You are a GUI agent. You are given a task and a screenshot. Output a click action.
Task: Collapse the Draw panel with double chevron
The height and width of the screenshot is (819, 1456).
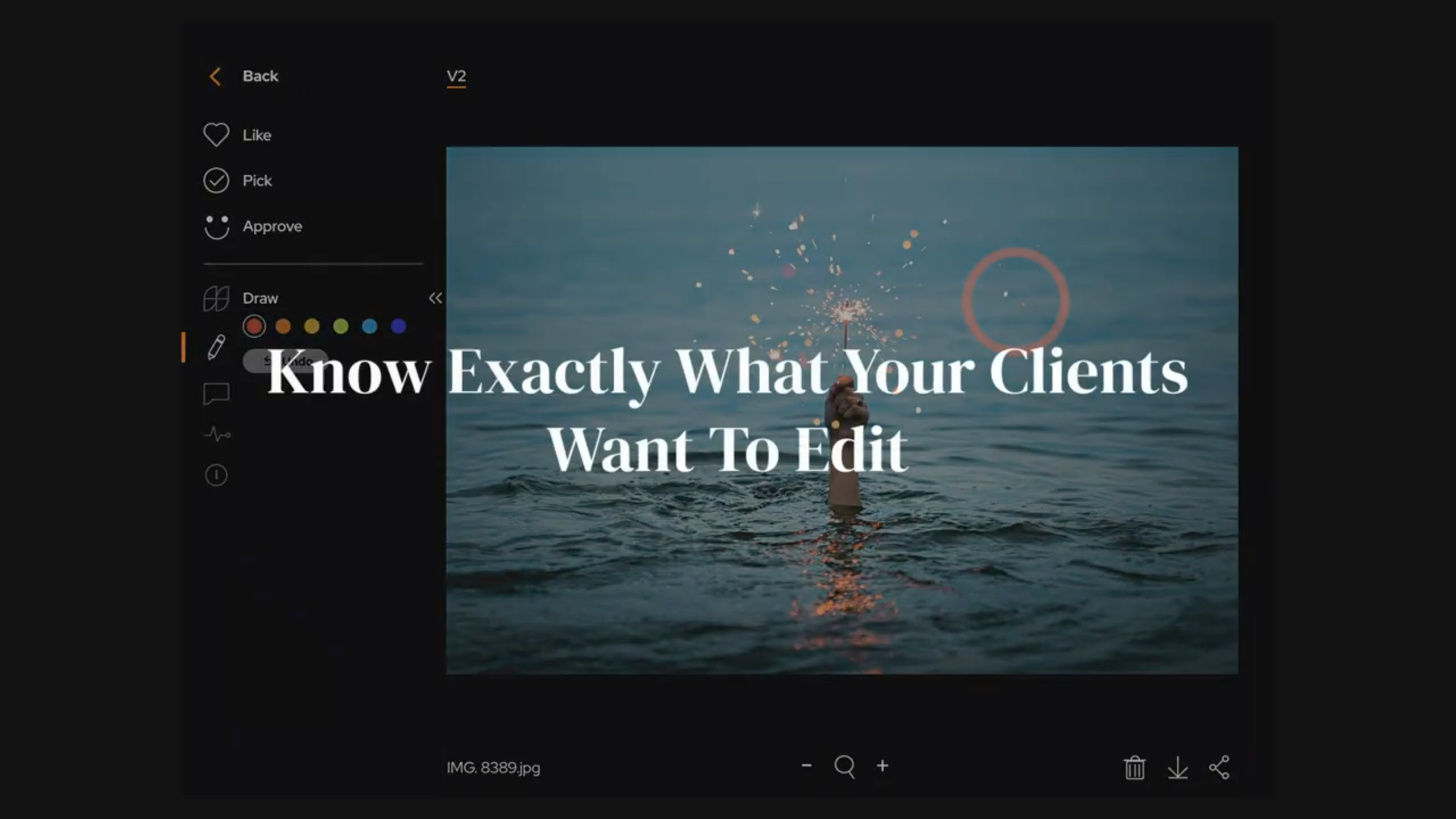(x=435, y=298)
